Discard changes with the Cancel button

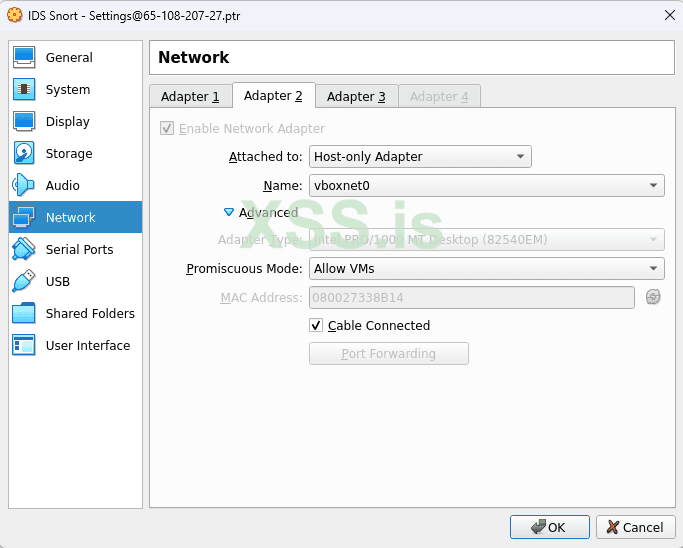pos(636,527)
